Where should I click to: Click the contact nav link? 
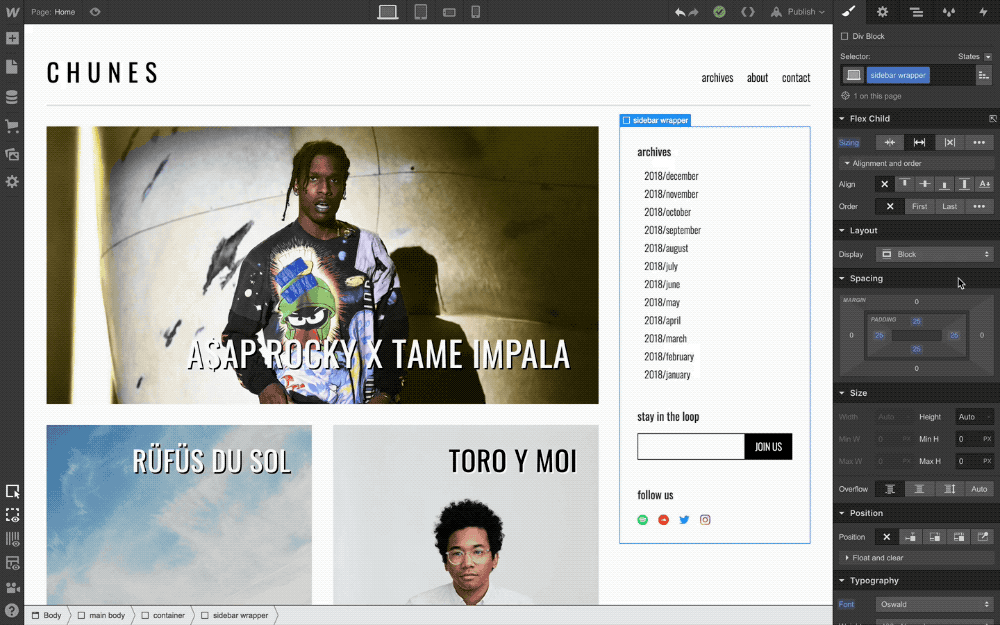pyautogui.click(x=796, y=78)
